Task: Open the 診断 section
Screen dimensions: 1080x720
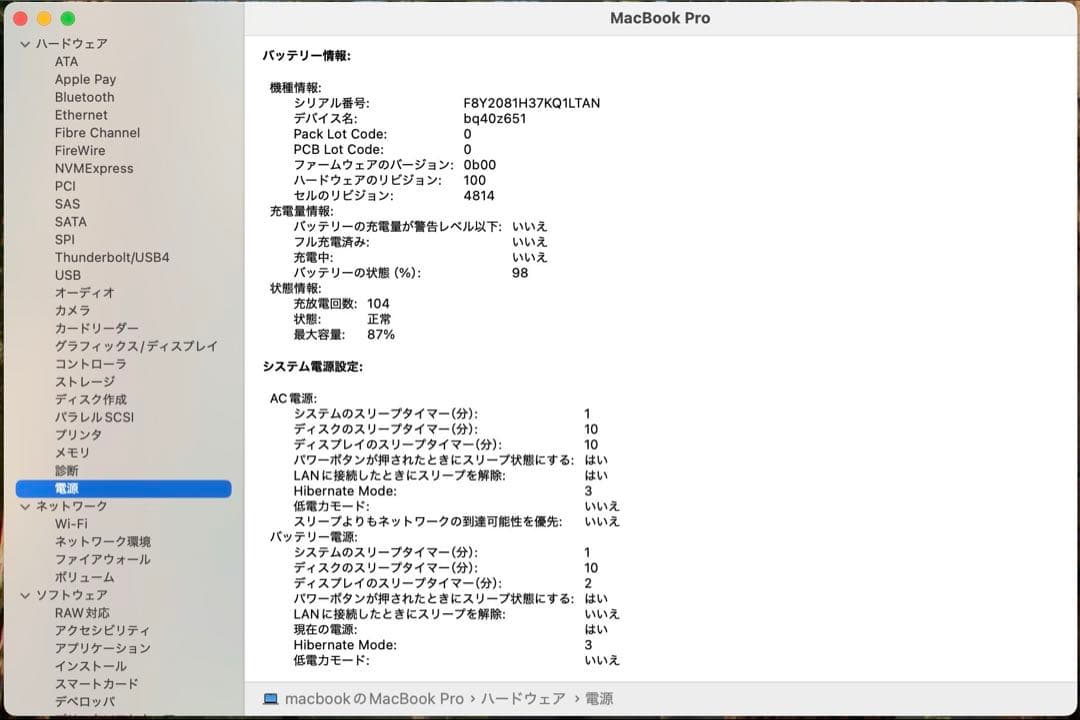Action: pos(69,471)
